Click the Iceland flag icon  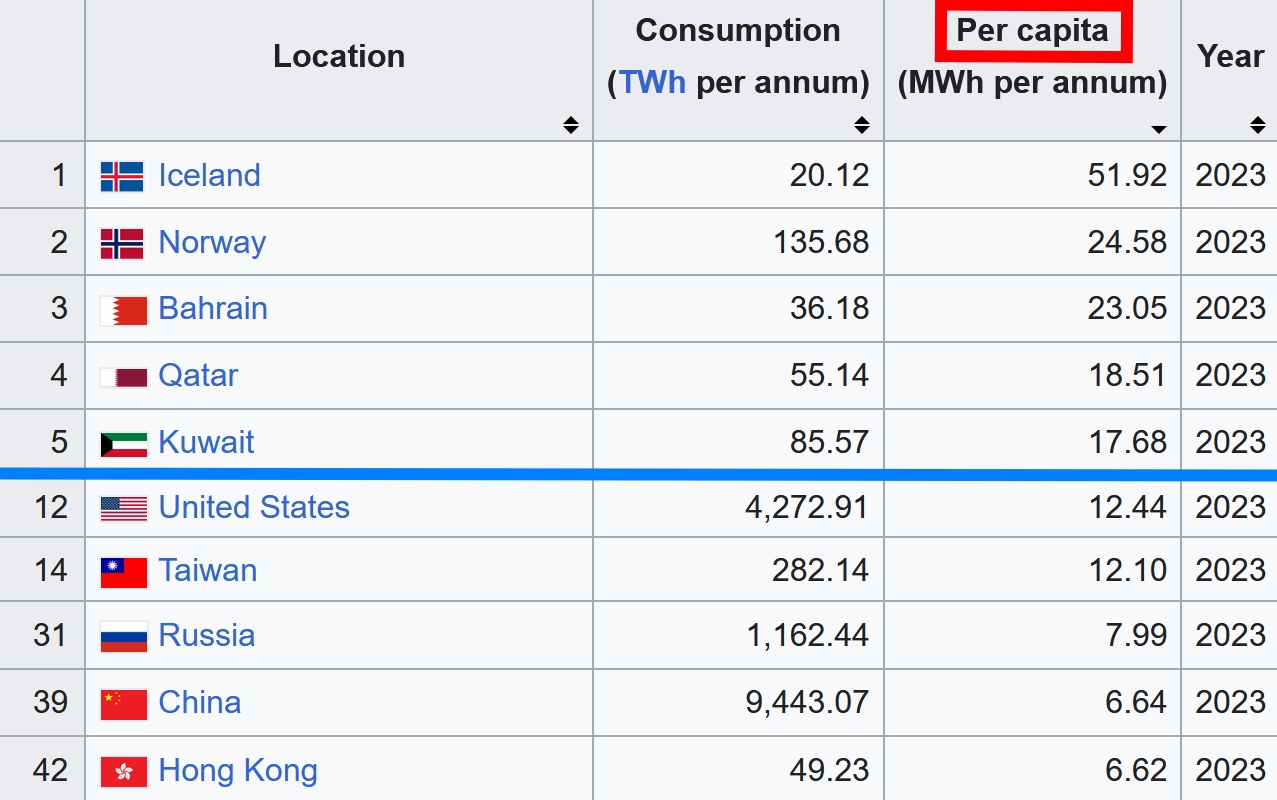(x=123, y=176)
